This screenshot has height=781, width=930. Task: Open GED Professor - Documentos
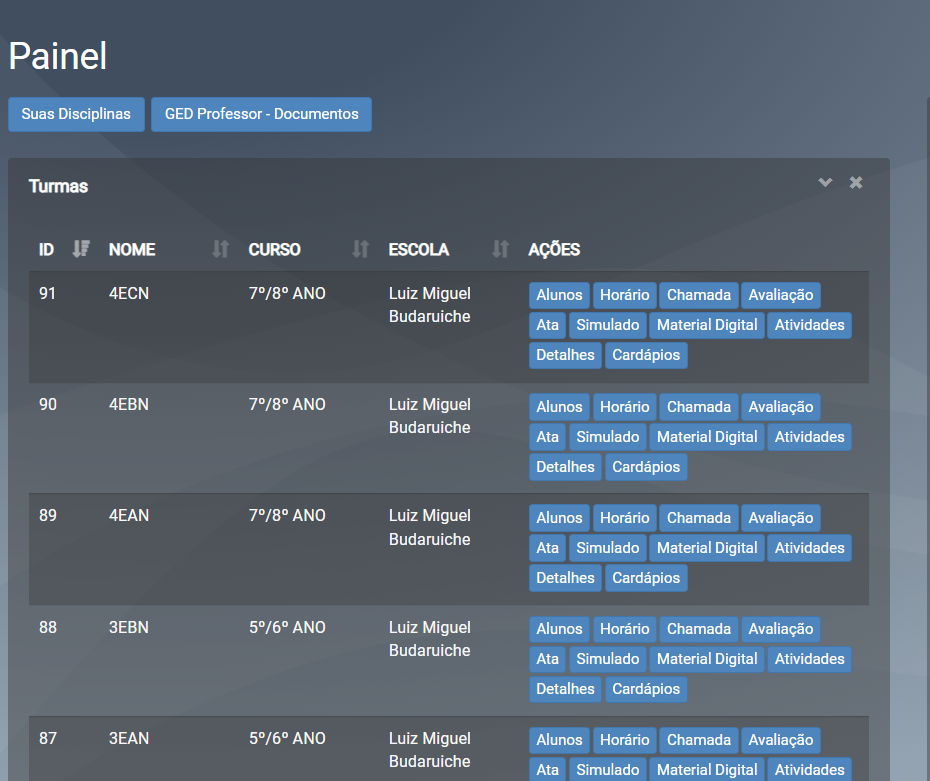[261, 114]
